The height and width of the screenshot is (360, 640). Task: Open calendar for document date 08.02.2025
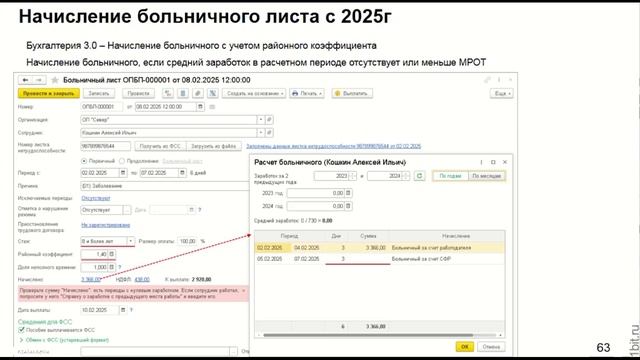pyautogui.click(x=200, y=107)
